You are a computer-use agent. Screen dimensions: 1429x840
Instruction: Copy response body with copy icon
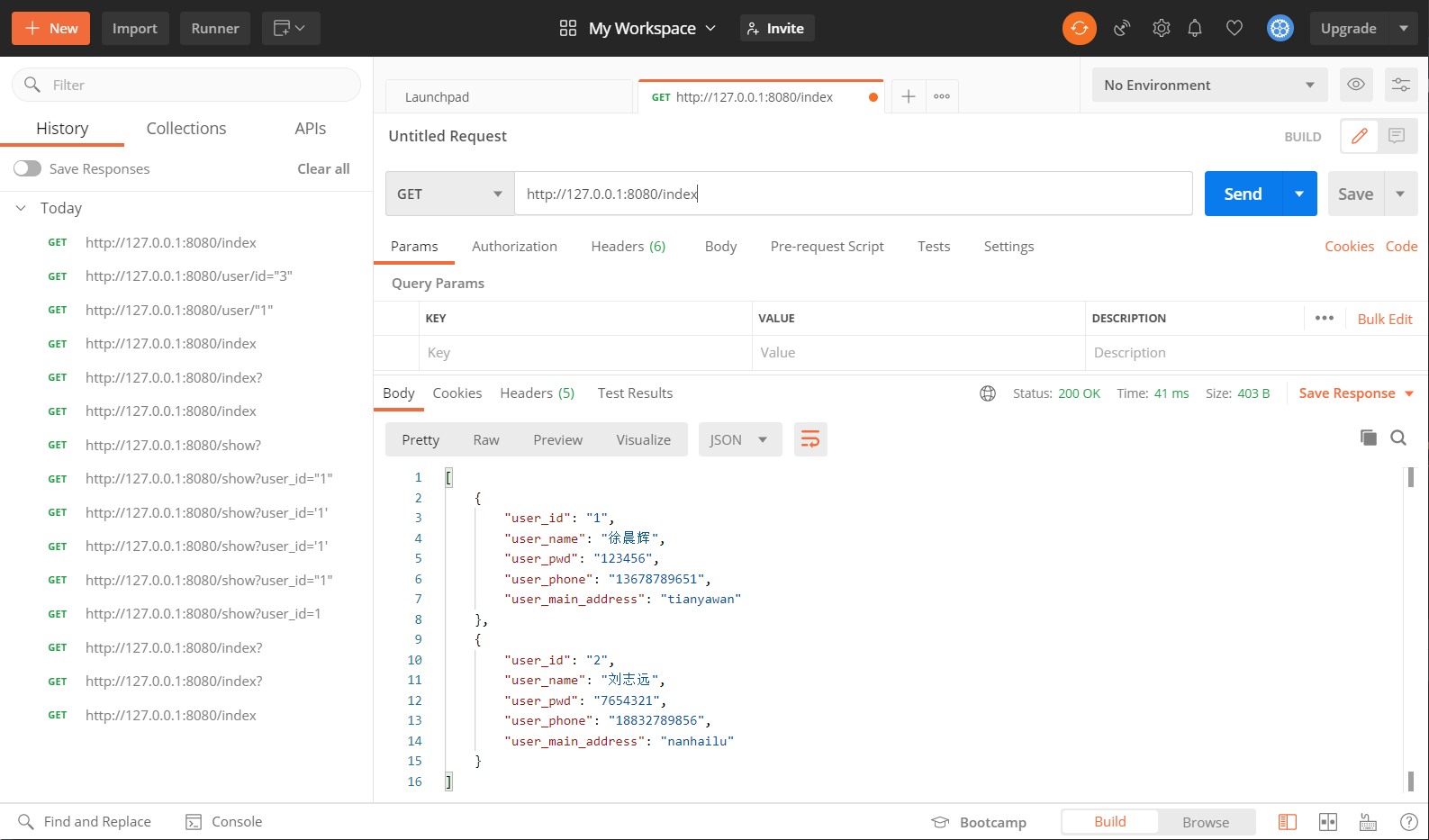coord(1368,438)
